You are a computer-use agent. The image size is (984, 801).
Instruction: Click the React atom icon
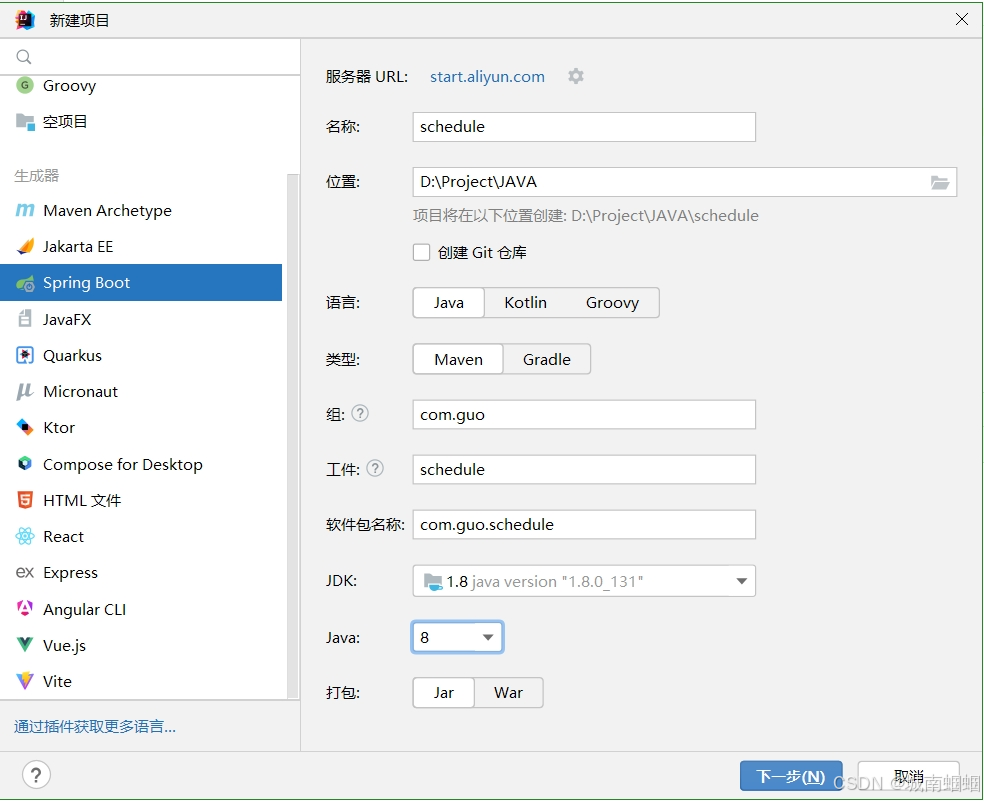pos(24,536)
